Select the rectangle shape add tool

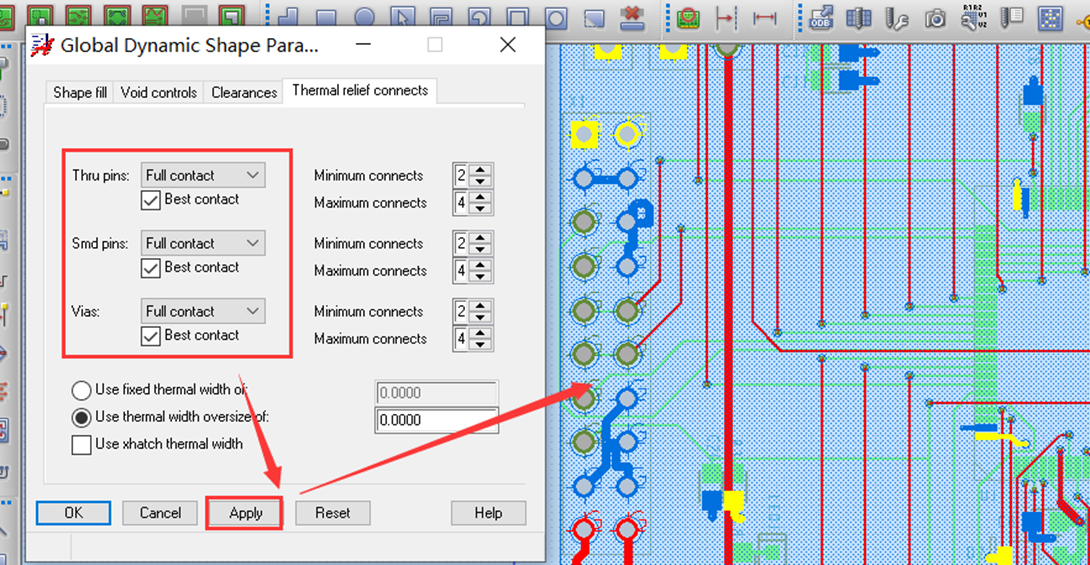(326, 17)
